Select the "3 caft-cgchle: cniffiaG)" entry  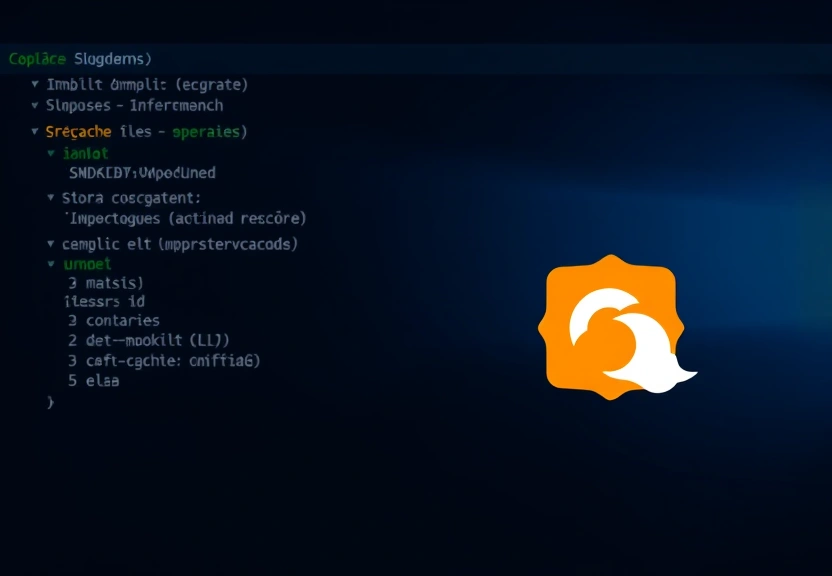(x=163, y=361)
